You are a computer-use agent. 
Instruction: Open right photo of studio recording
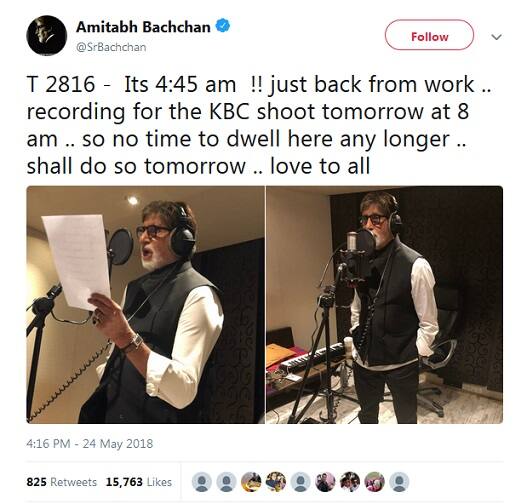[x=384, y=304]
